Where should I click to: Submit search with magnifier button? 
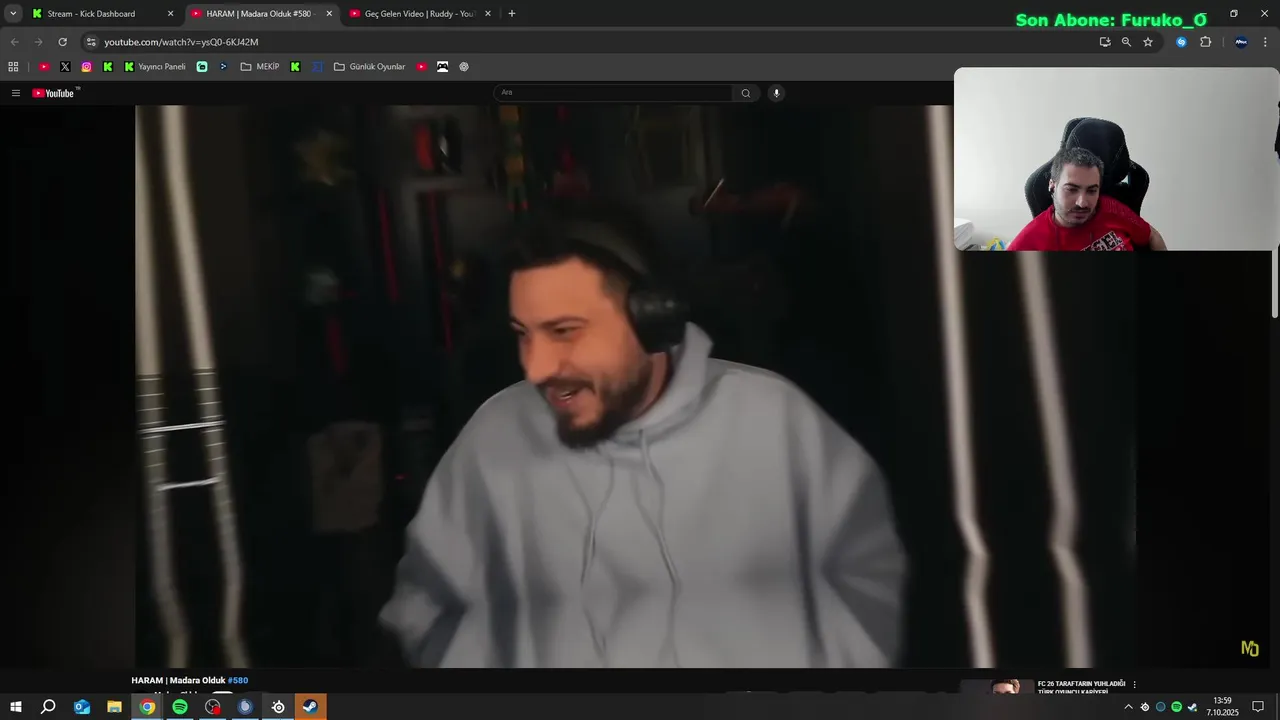coord(745,93)
